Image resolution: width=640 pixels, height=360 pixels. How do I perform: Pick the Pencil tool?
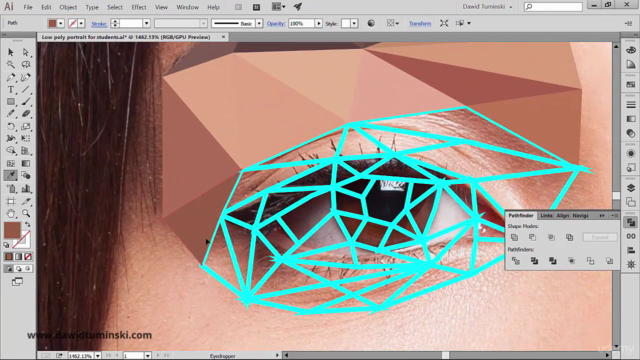click(11, 114)
